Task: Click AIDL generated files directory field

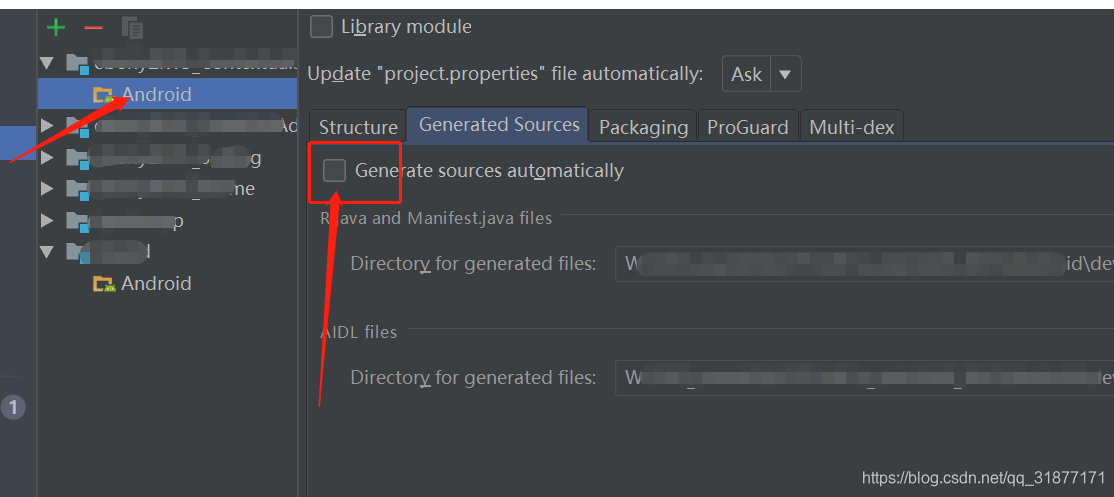Action: pos(864,378)
